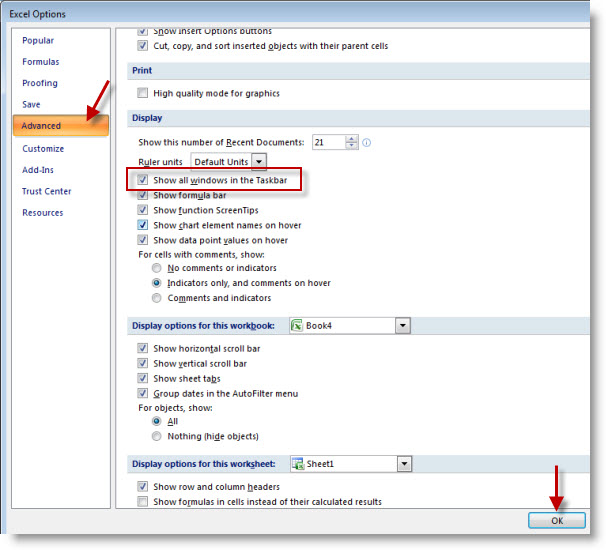Select the Advanced options category
Viewport: 606px width, 550px height.
click(x=61, y=126)
